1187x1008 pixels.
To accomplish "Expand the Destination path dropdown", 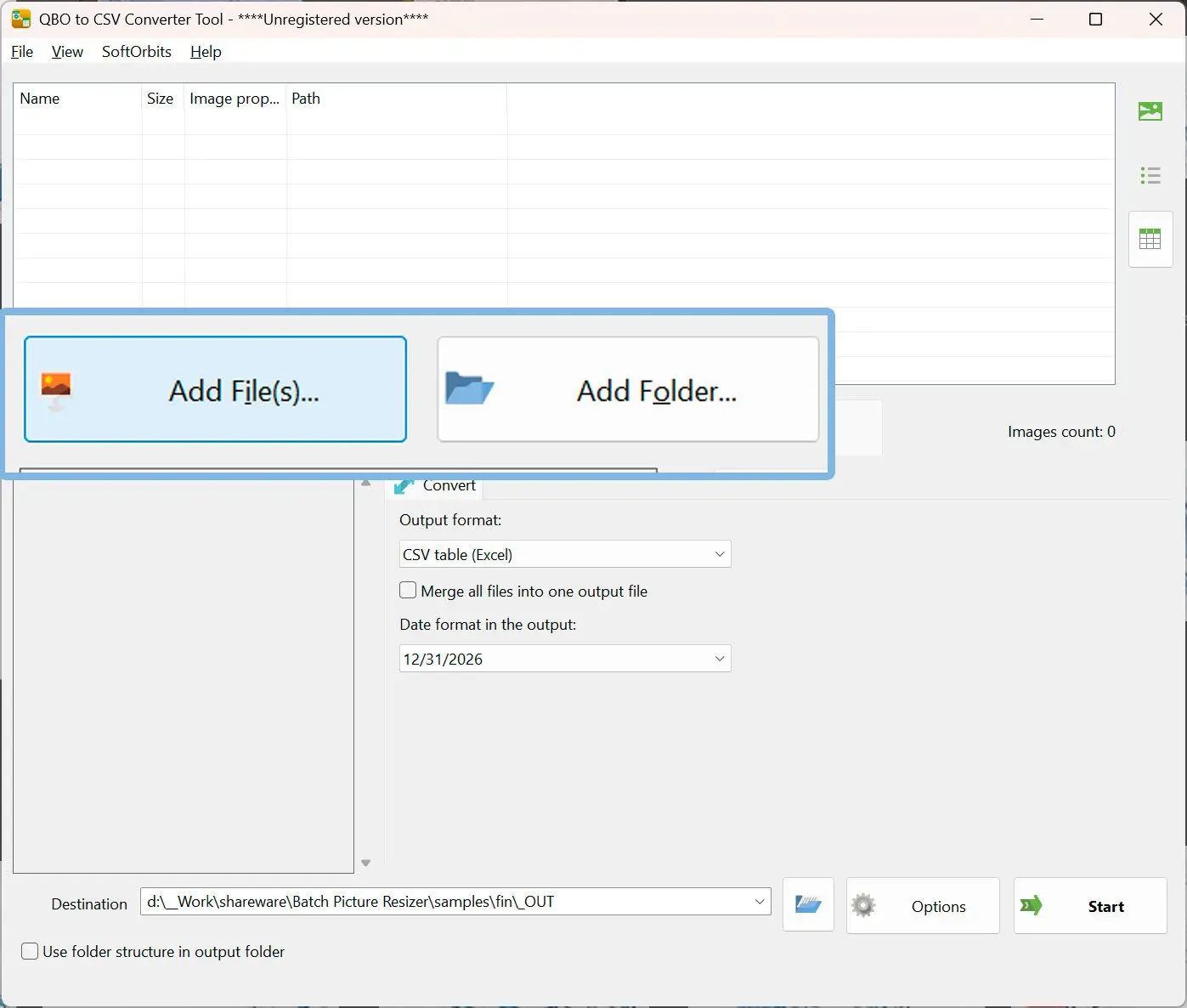I will coord(760,902).
